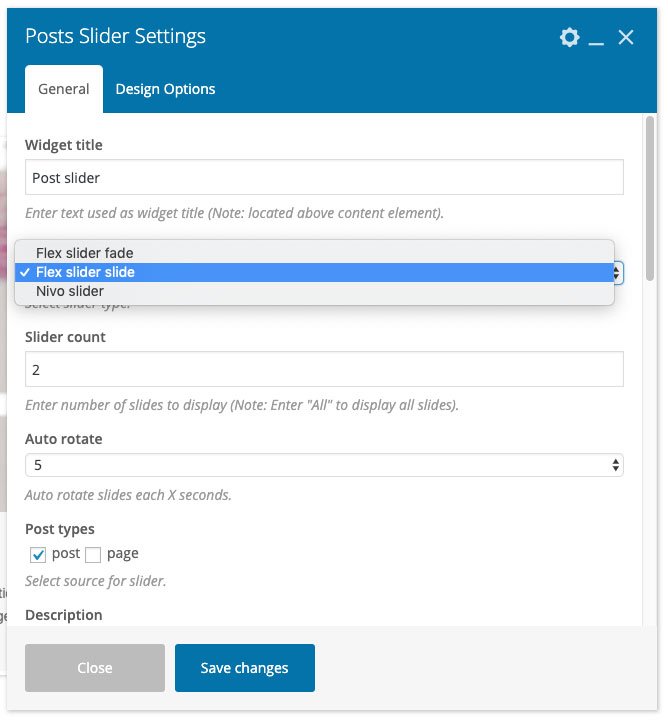Image resolution: width=668 pixels, height=723 pixels.
Task: Click the Posts Slider Settings heading
Action: coord(115,36)
